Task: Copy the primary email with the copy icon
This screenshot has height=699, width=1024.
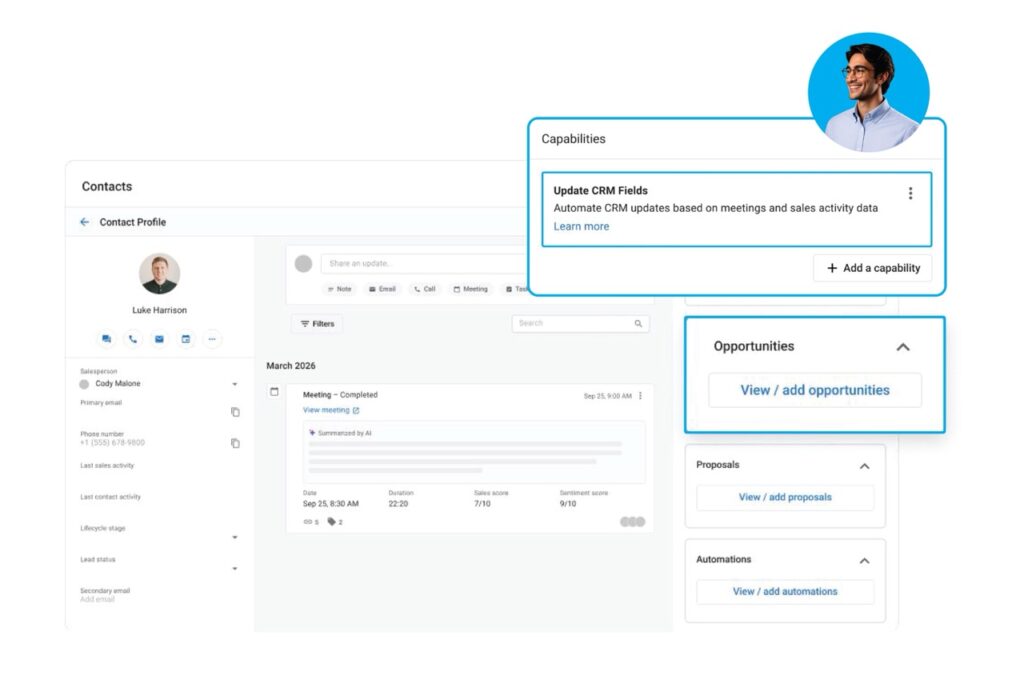Action: click(235, 412)
